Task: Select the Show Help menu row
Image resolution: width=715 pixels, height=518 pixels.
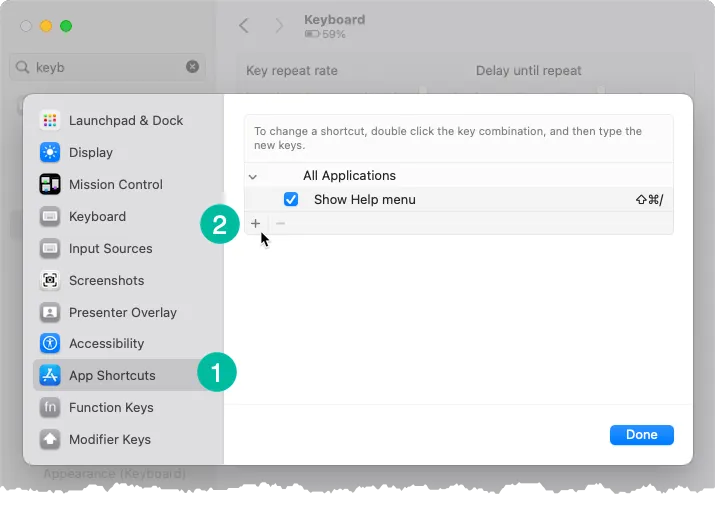Action: 459,199
